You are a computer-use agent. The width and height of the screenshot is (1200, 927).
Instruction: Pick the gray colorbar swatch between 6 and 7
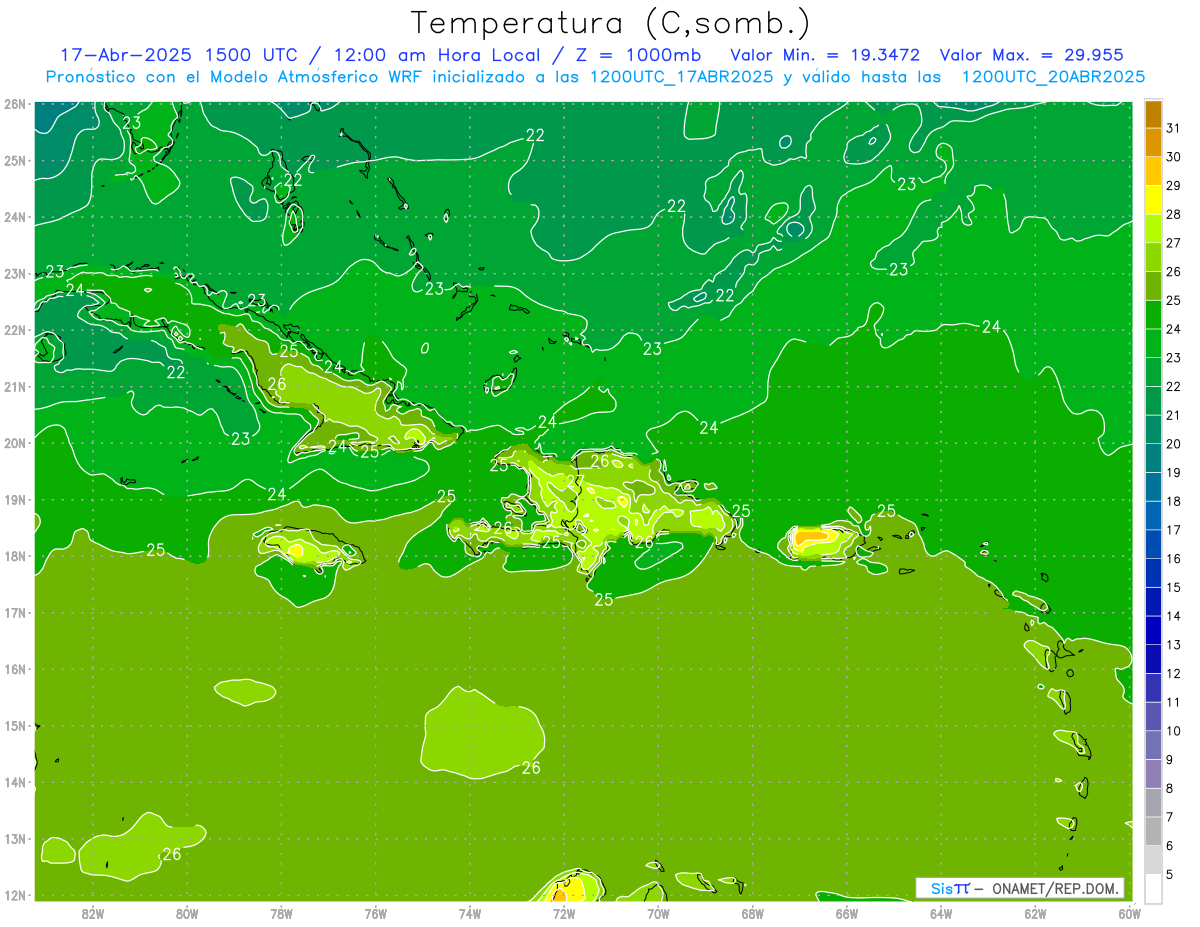point(1153,831)
